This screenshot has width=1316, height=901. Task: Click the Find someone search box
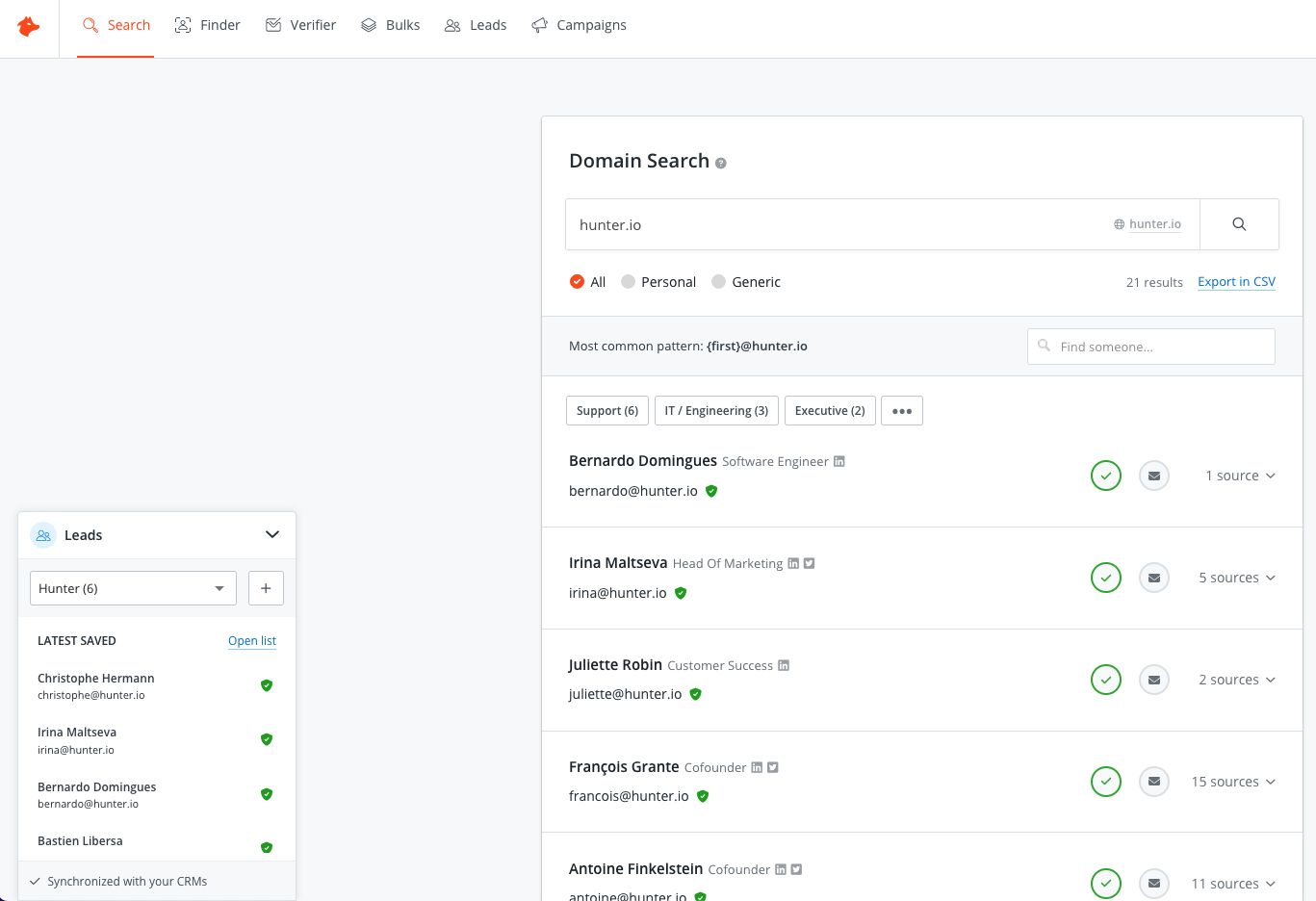click(x=1151, y=347)
